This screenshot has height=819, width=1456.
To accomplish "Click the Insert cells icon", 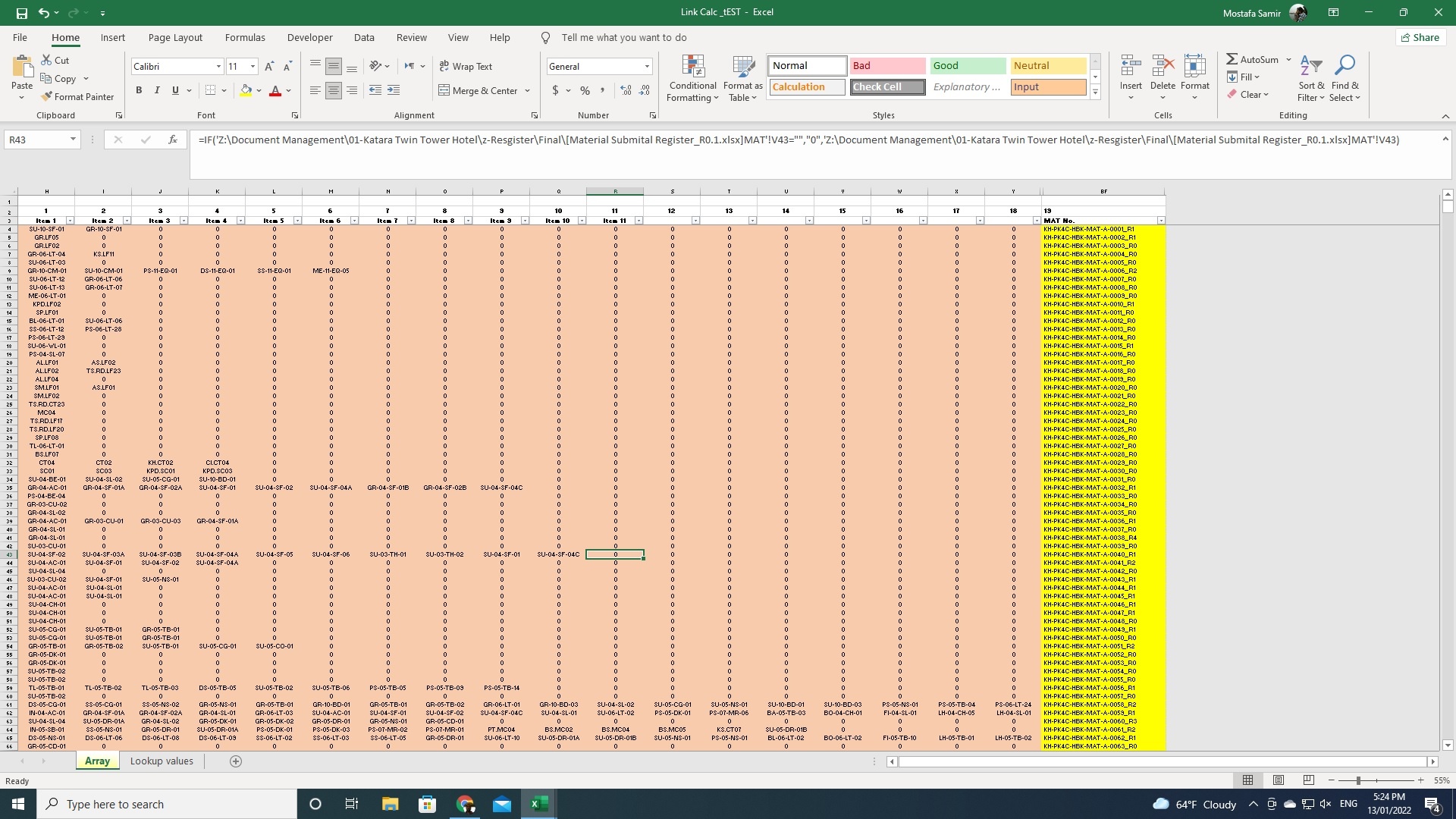I will pyautogui.click(x=1131, y=66).
